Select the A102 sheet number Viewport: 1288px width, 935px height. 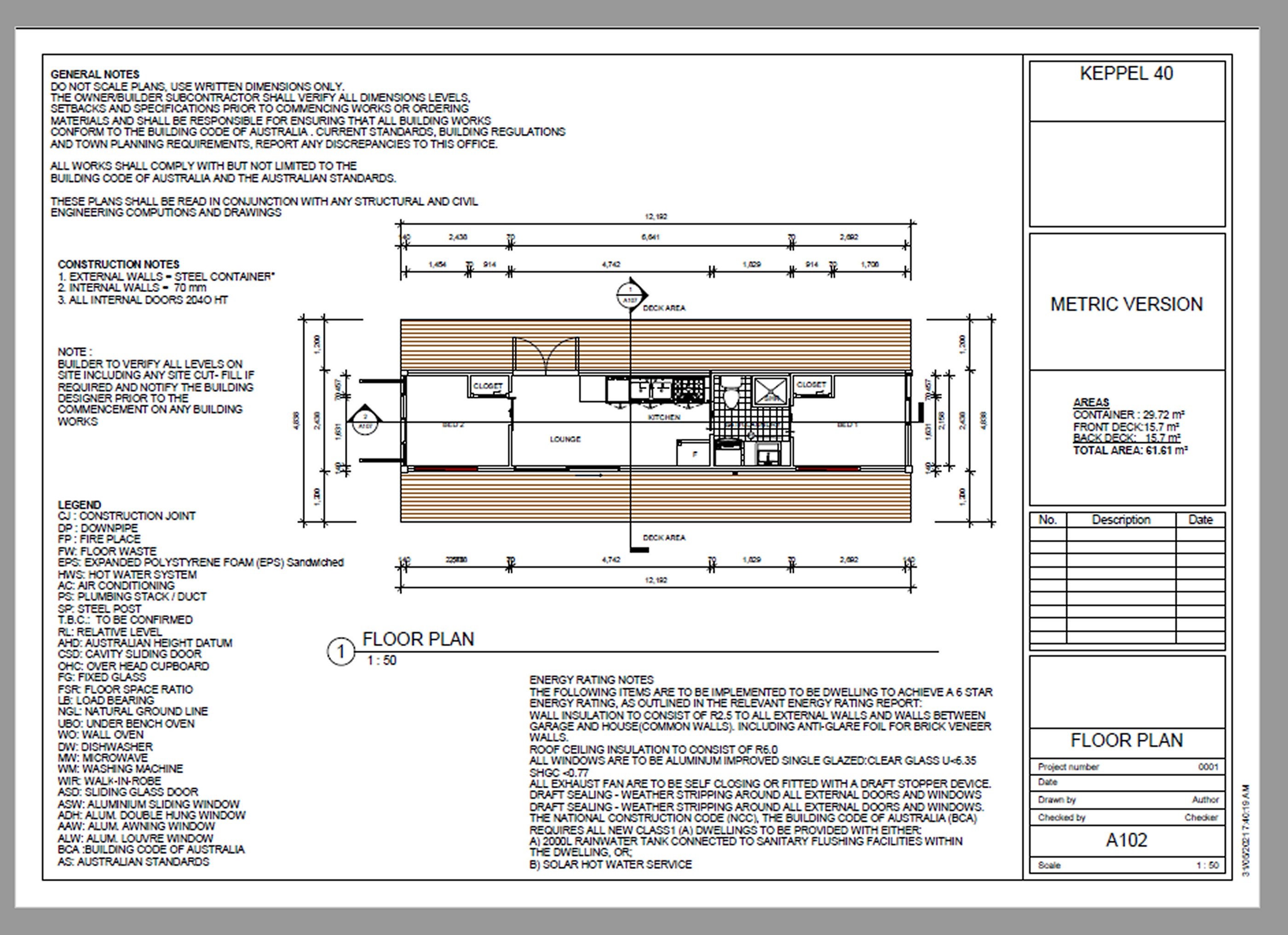[1126, 840]
